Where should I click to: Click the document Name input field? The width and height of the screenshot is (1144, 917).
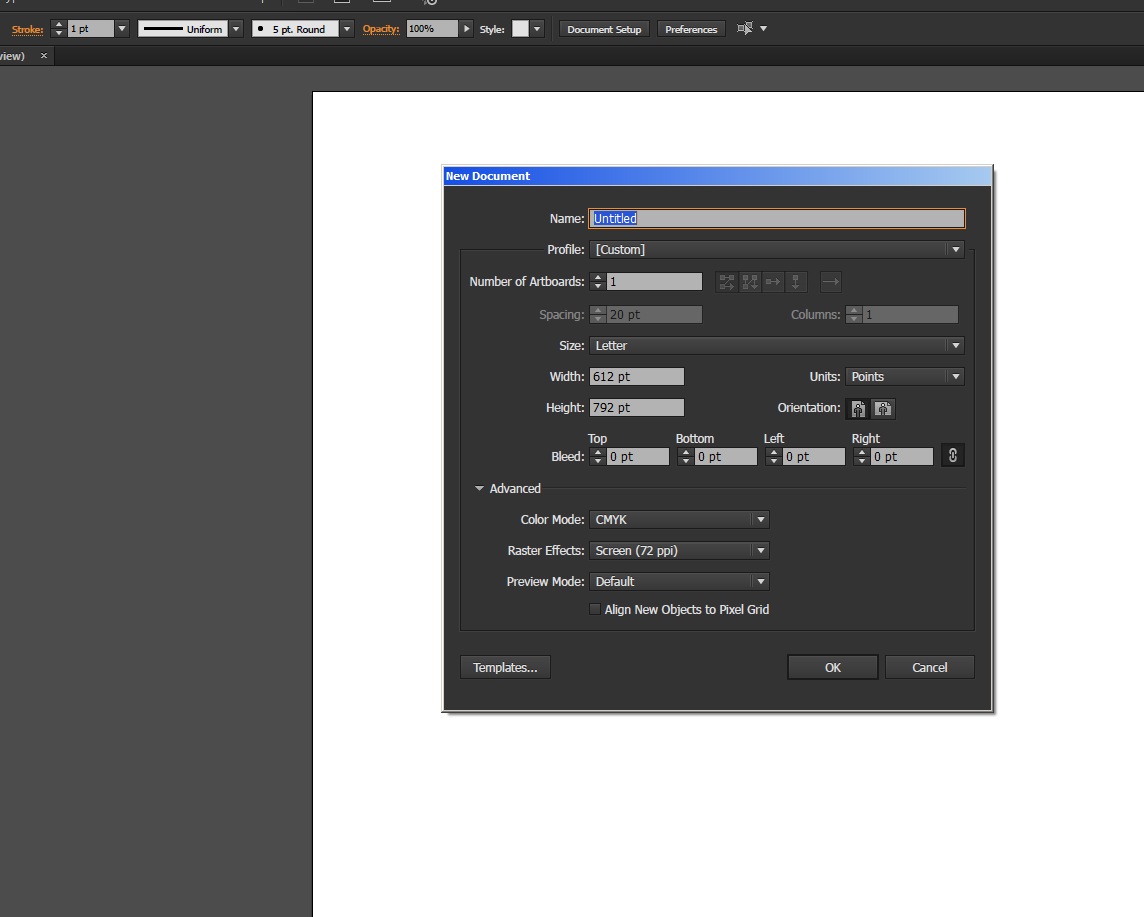777,219
